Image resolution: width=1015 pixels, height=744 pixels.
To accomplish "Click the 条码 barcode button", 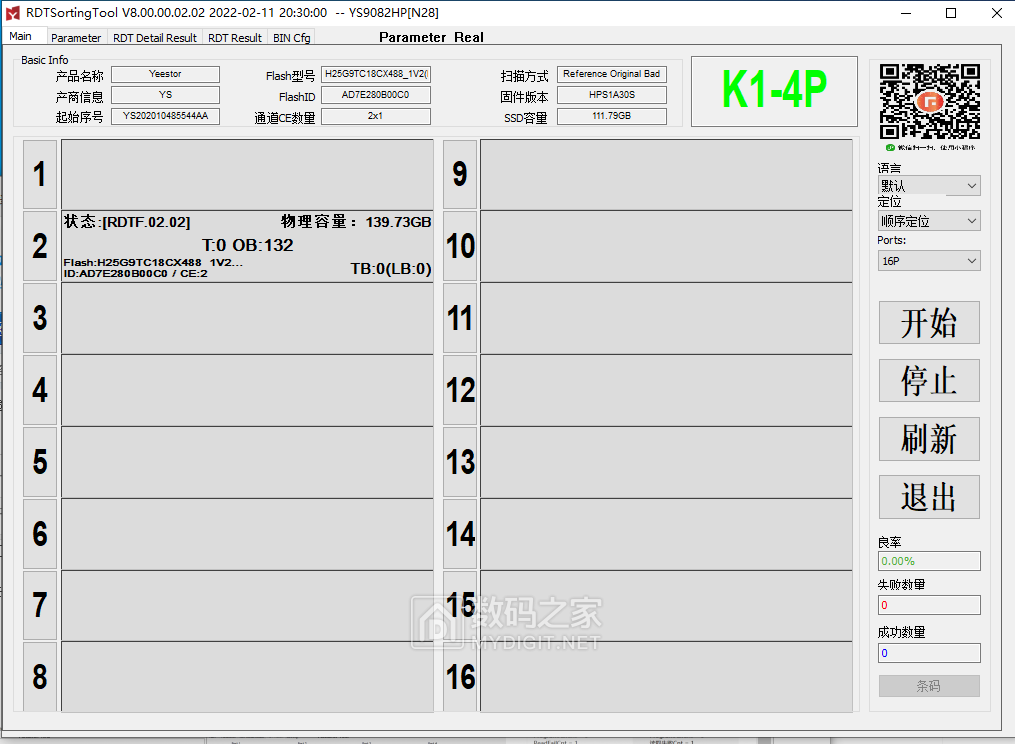I will 928,685.
